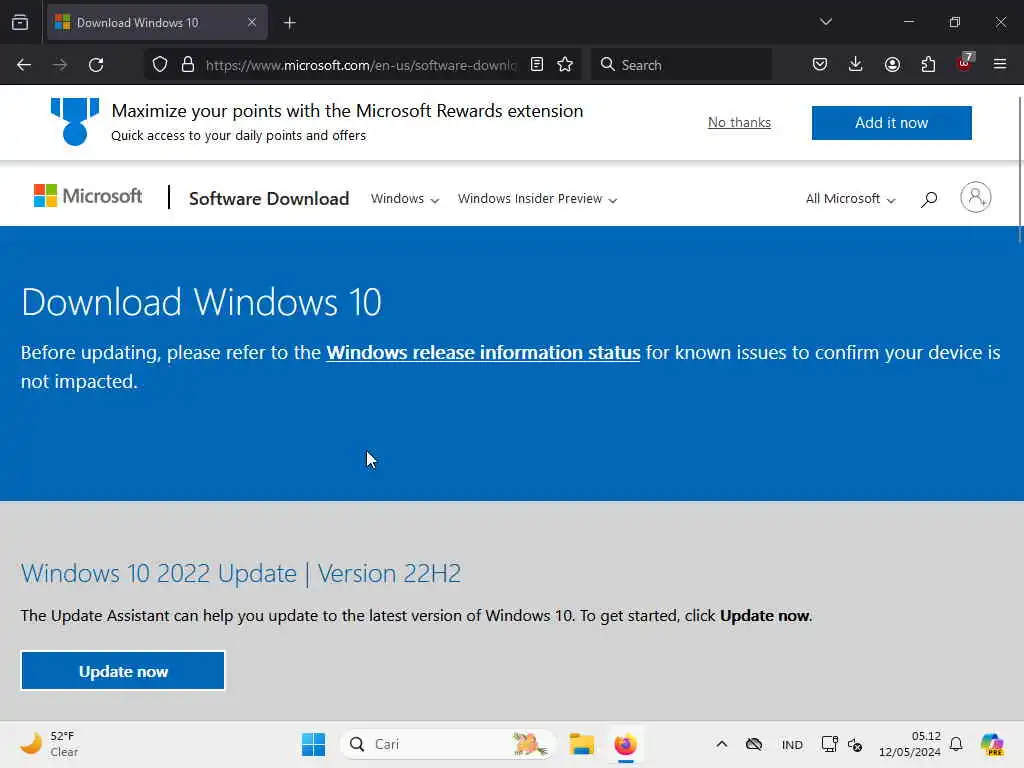Open the weather widget showing 52°F
This screenshot has width=1024, height=768.
coord(49,744)
